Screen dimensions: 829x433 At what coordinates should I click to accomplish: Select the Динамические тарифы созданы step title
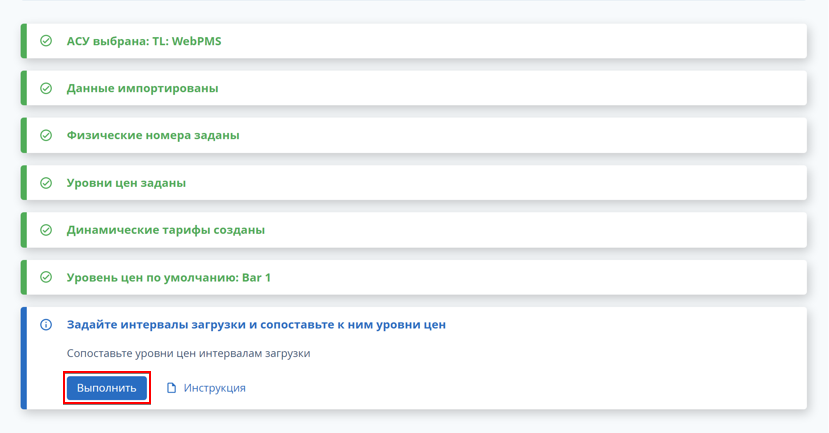click(x=165, y=230)
